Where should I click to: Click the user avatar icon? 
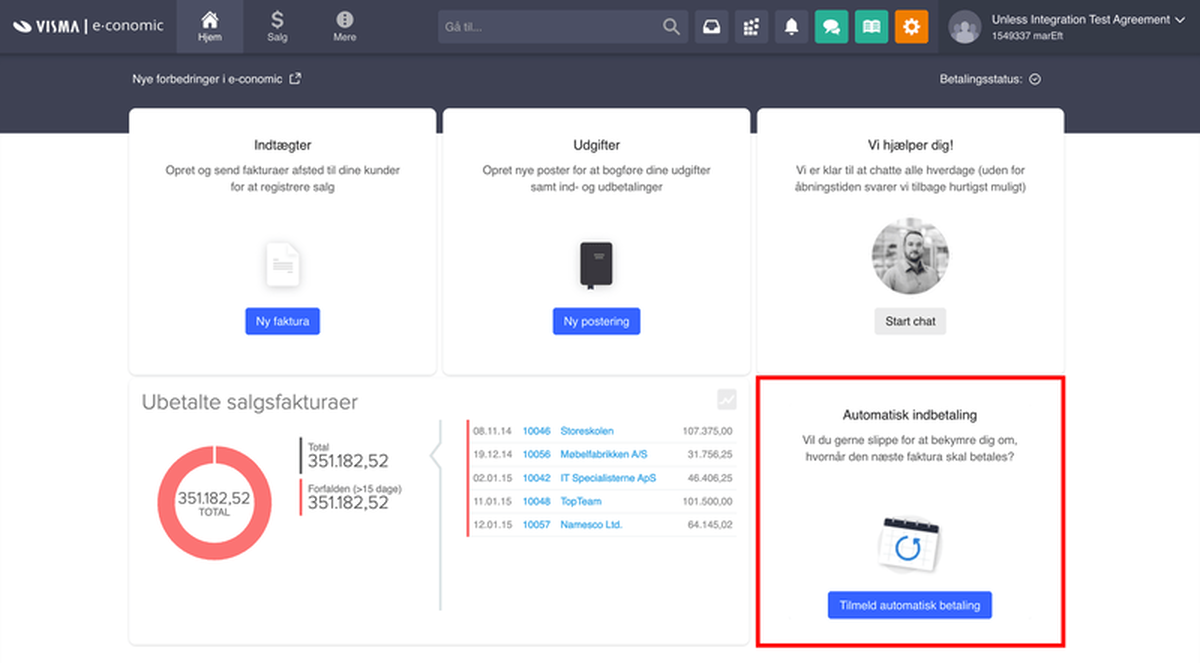point(965,27)
